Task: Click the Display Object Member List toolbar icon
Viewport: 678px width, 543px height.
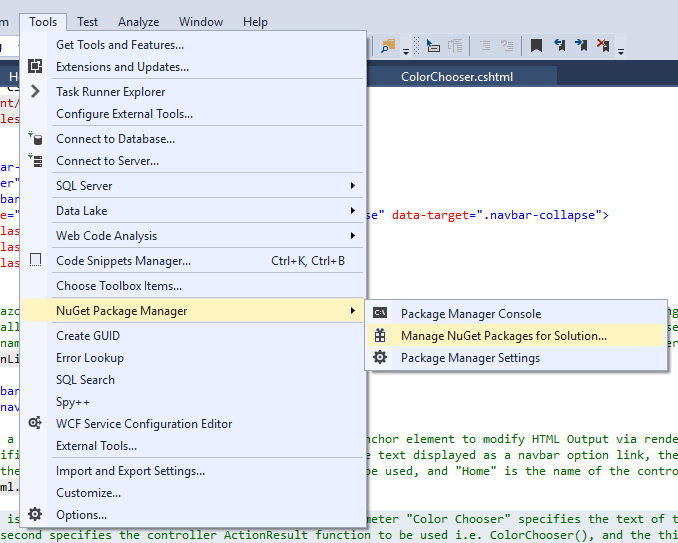Action: pos(433,45)
